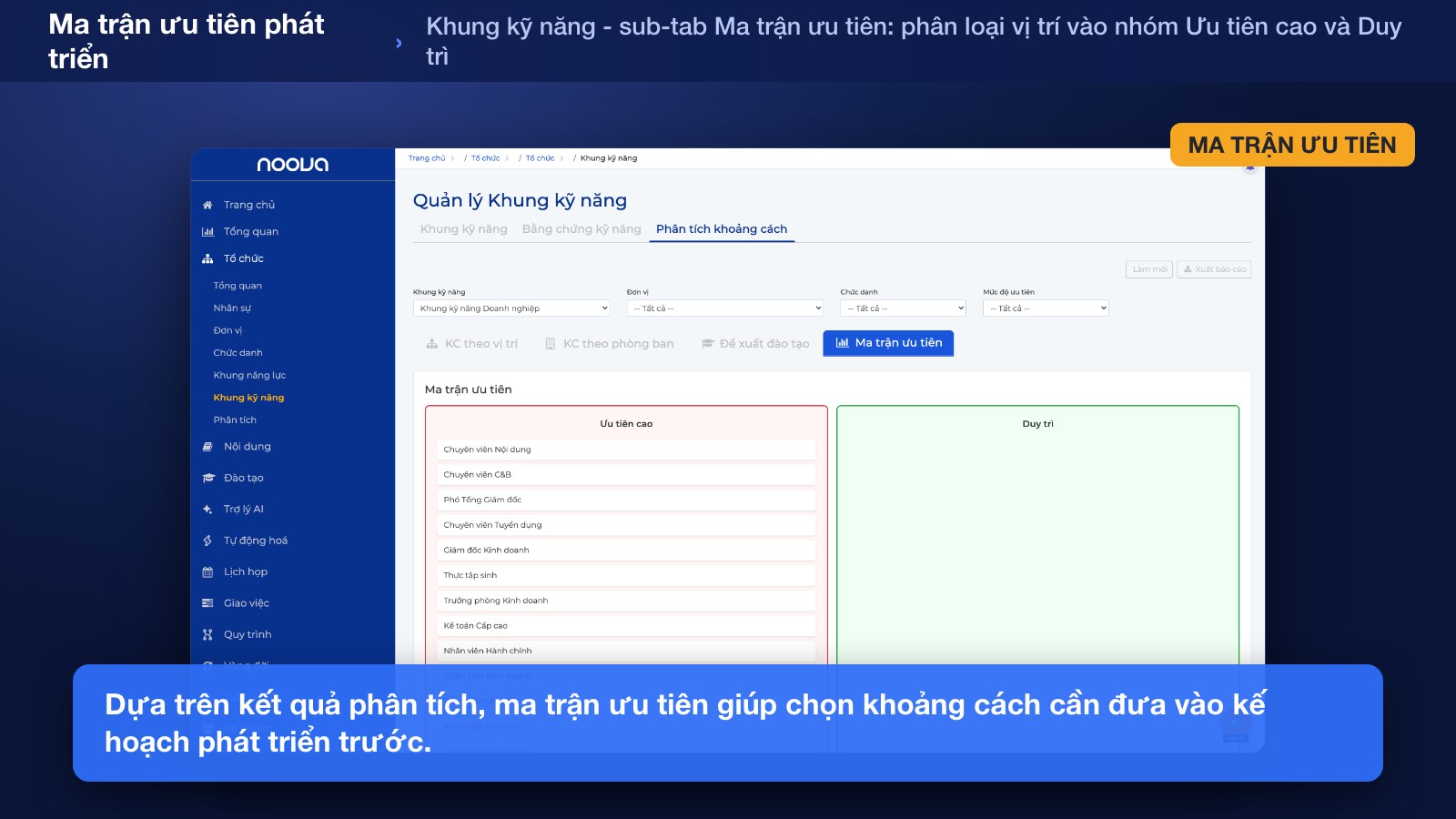Open the Đơn vị filter dropdown

(x=725, y=308)
